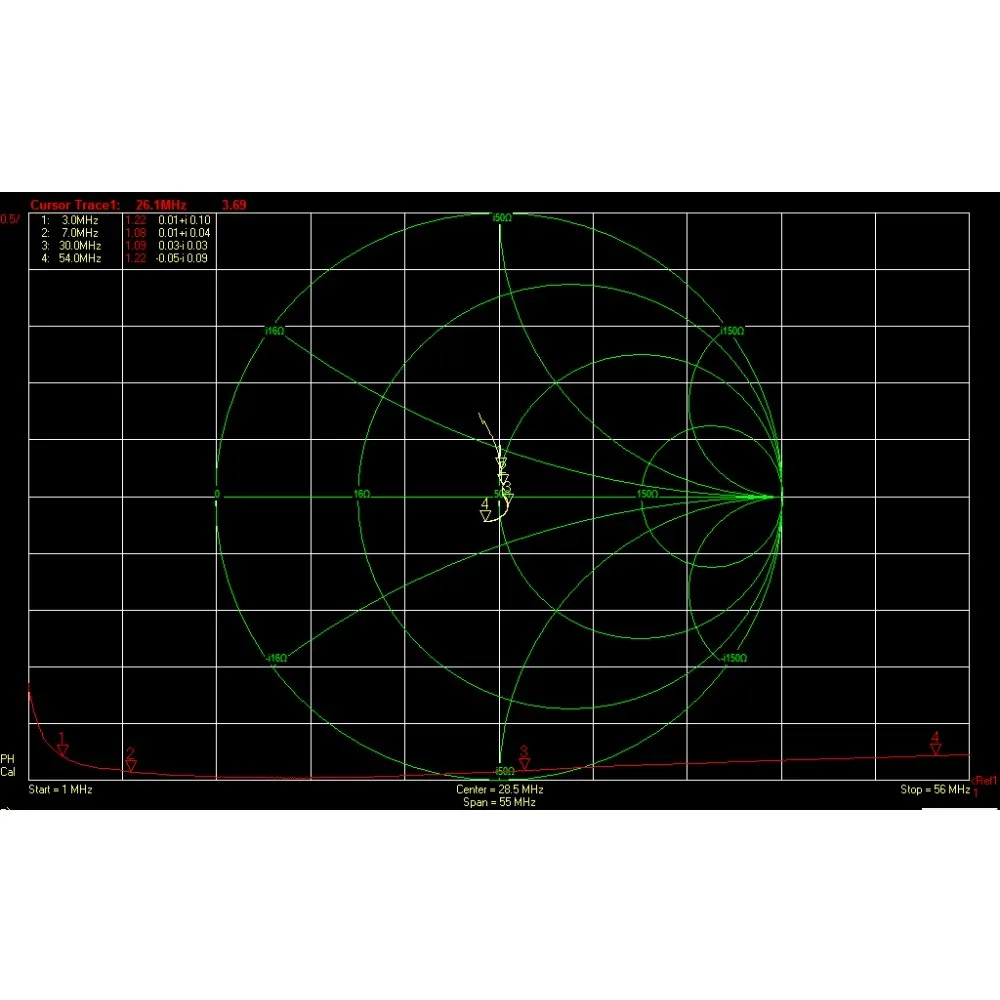
Task: Click red marker 1 on SWR trace
Action: point(62,744)
